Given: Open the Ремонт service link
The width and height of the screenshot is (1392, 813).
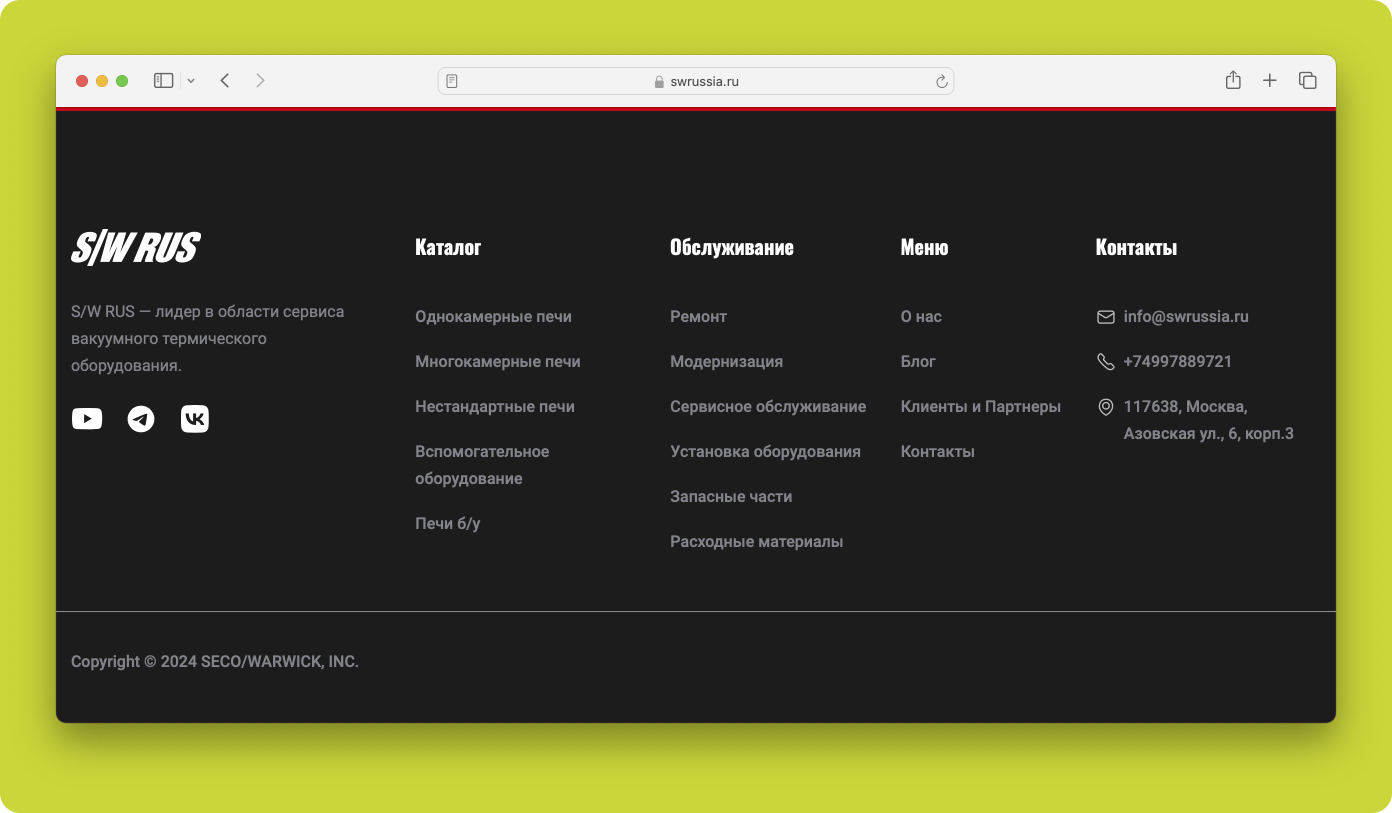Looking at the screenshot, I should (x=699, y=317).
